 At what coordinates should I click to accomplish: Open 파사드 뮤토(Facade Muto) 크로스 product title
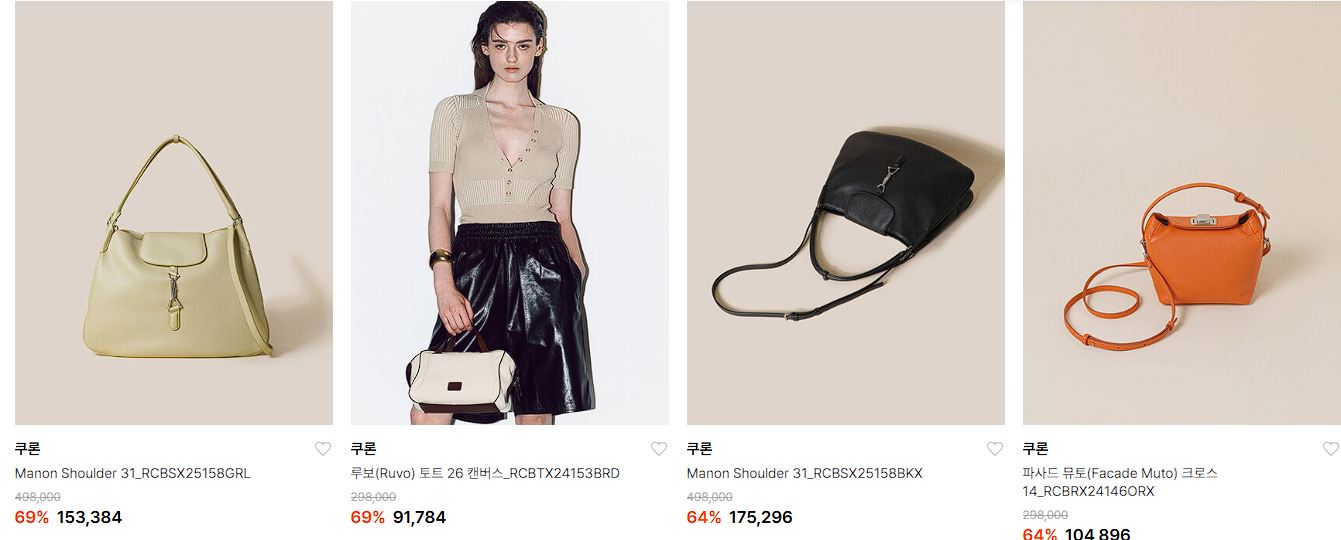click(1120, 482)
